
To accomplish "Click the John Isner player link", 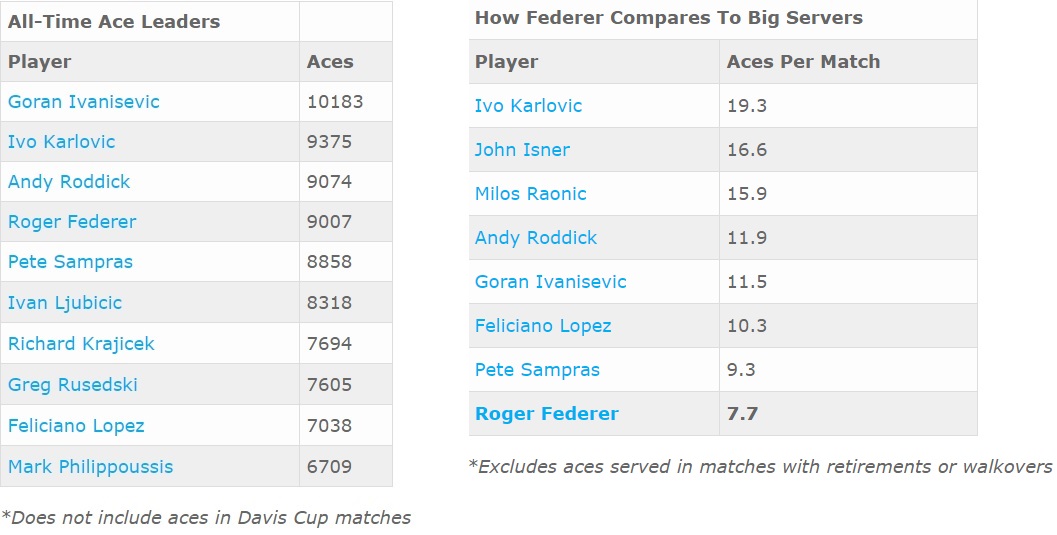I will tap(522, 150).
